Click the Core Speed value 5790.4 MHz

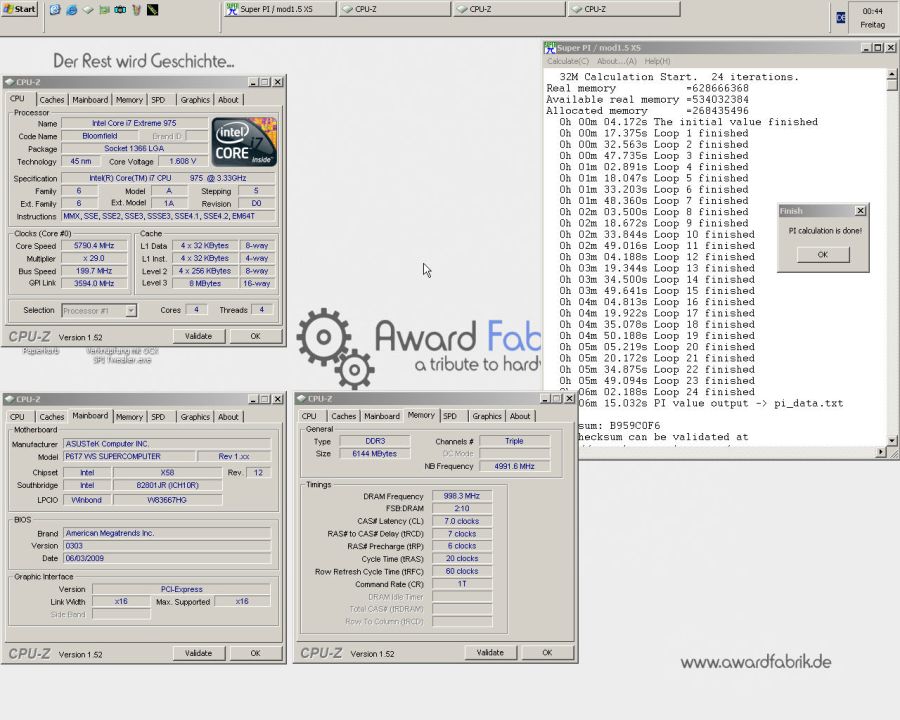(94, 246)
